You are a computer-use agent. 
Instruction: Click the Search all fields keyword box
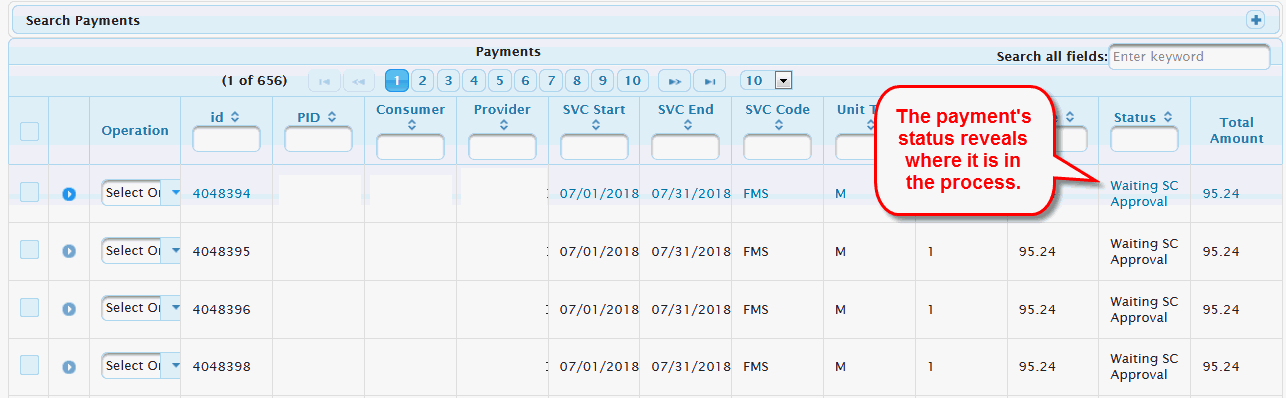point(1189,57)
